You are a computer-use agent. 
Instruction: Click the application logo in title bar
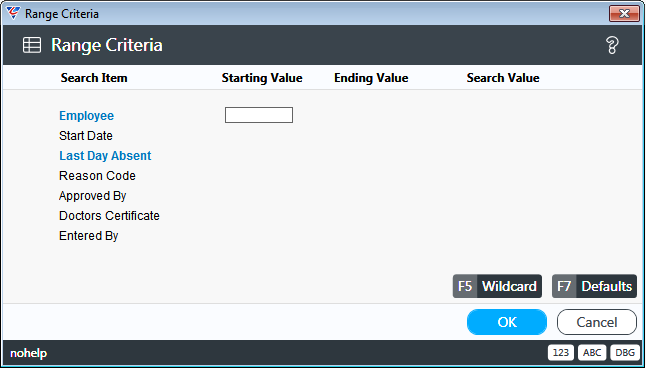13,13
